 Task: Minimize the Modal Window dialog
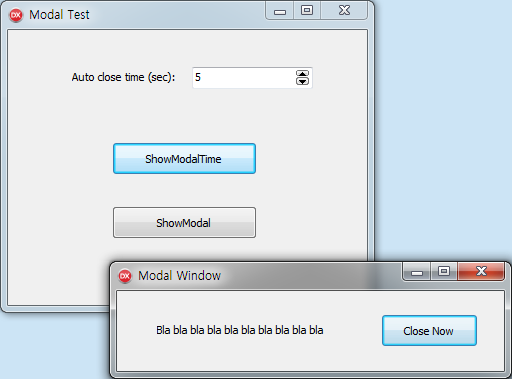(417, 272)
